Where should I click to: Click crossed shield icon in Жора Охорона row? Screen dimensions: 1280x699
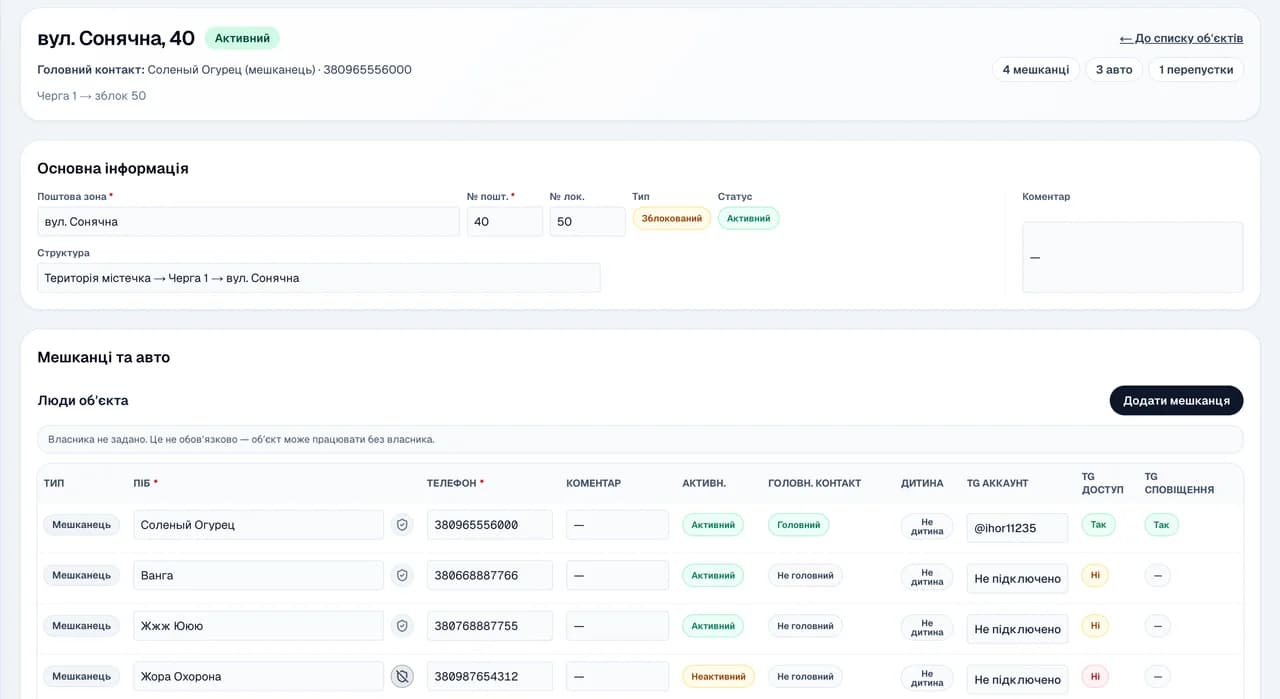pyautogui.click(x=402, y=677)
